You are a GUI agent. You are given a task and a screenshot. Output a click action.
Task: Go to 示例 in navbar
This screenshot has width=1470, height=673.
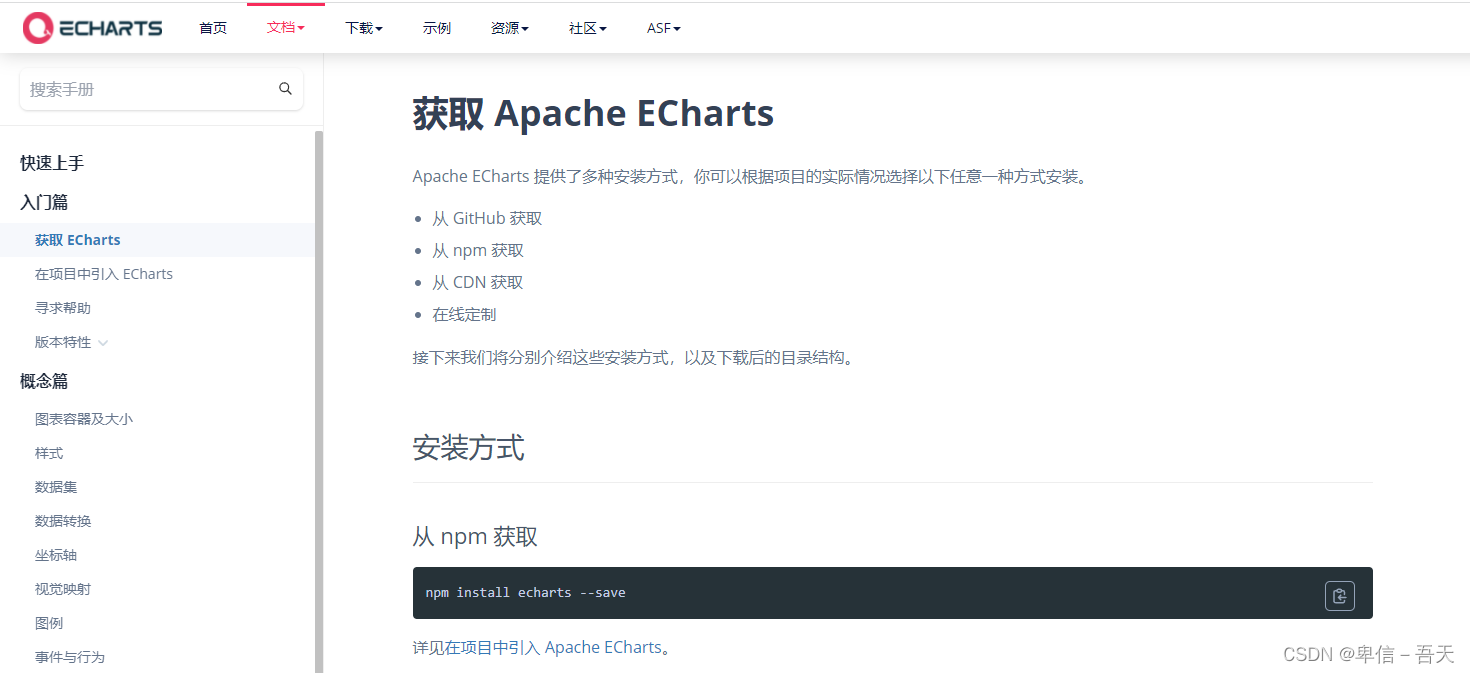coord(437,28)
